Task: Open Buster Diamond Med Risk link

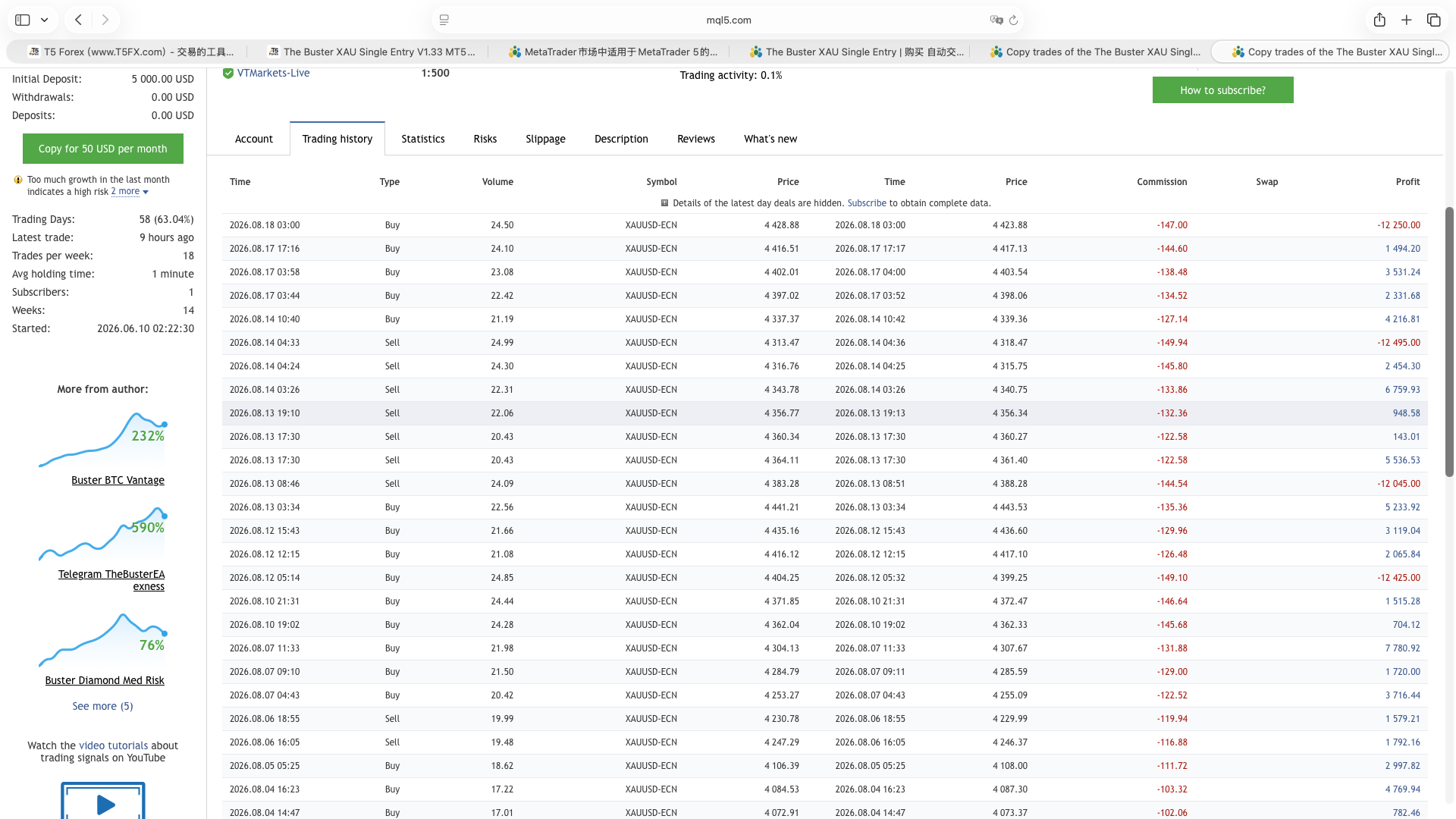Action: [x=105, y=680]
